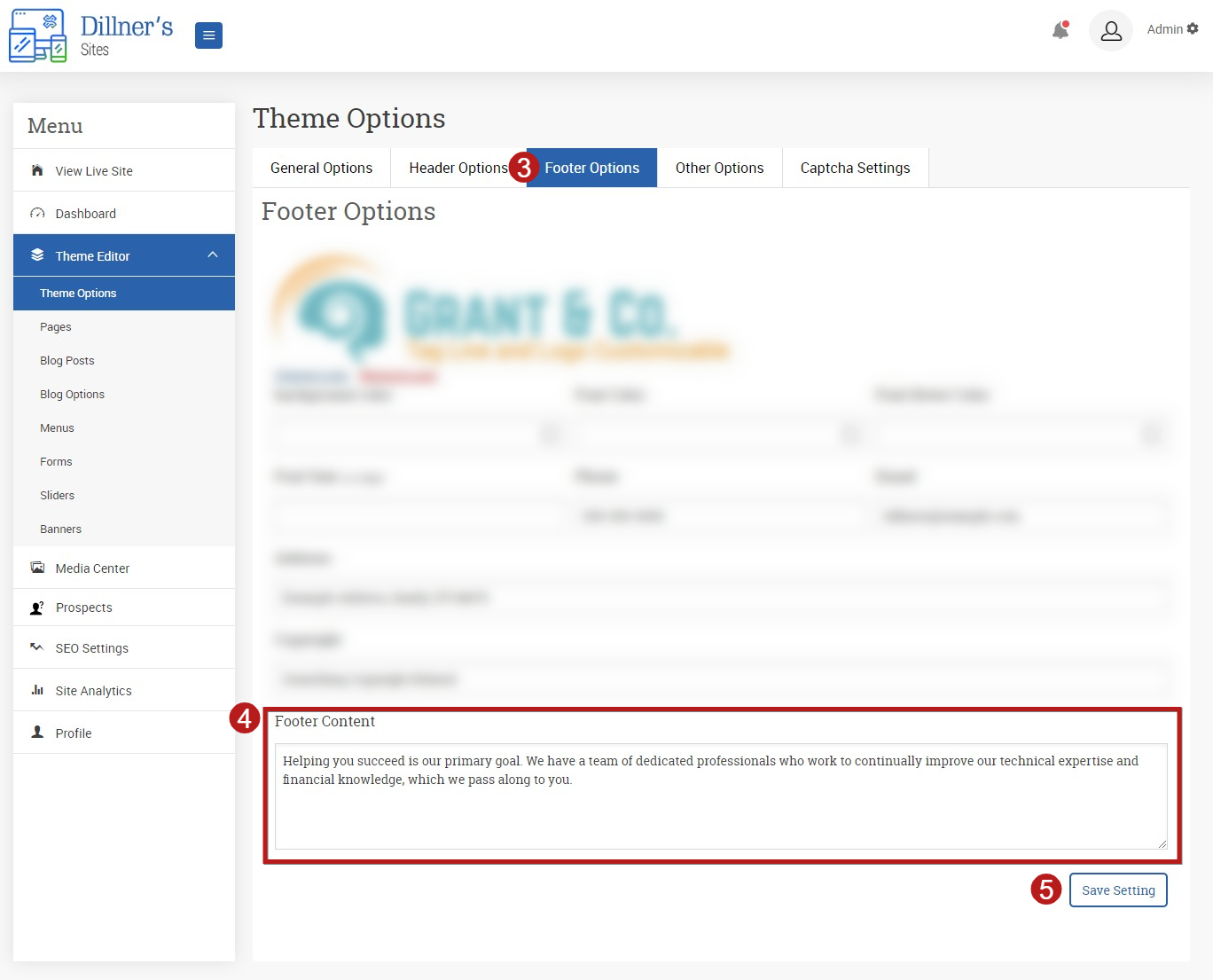The height and width of the screenshot is (980, 1213).
Task: Click the Media Center image icon
Action: point(37,568)
